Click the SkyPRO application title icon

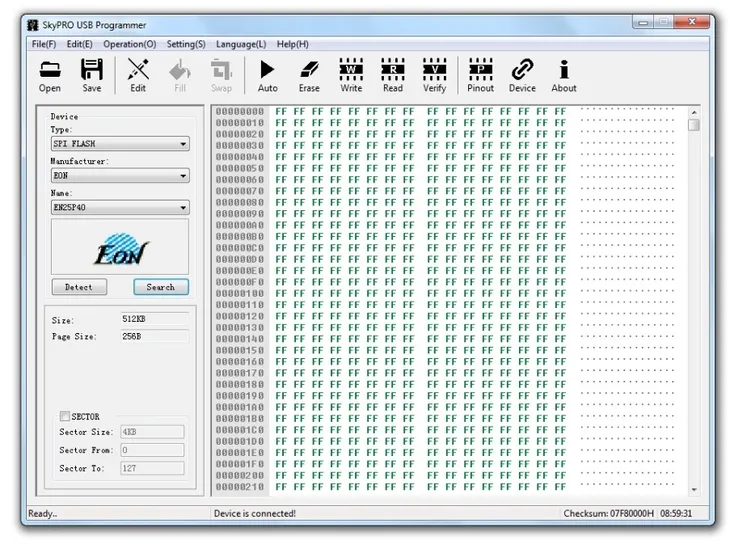pyautogui.click(x=33, y=25)
